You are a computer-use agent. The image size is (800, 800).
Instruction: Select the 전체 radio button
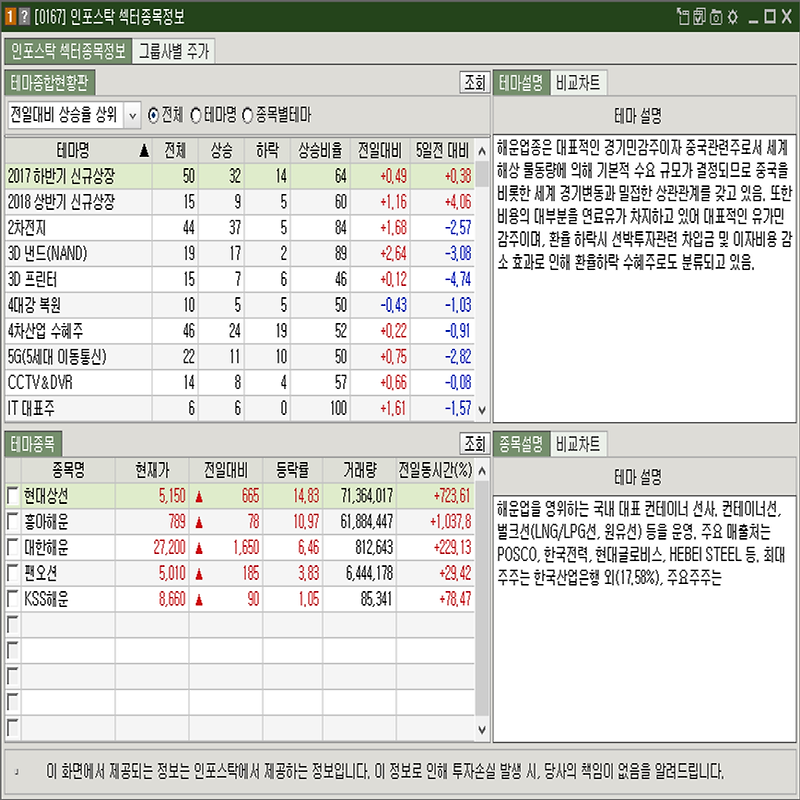(153, 115)
